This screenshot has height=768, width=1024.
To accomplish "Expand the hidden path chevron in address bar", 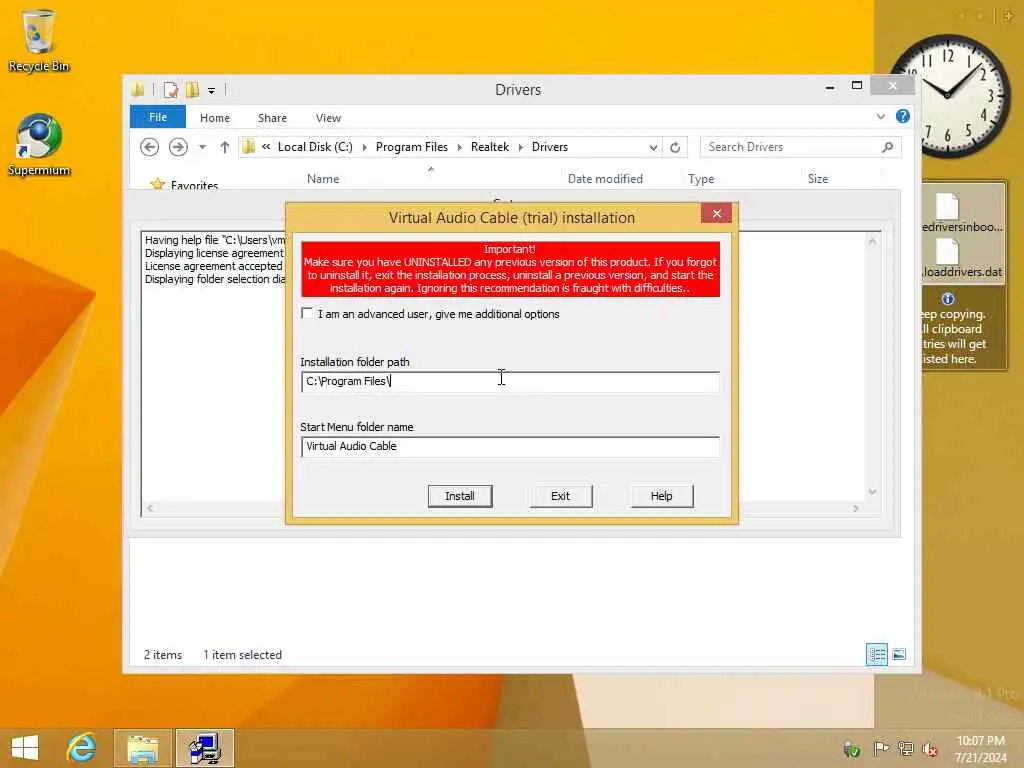I will click(266, 147).
